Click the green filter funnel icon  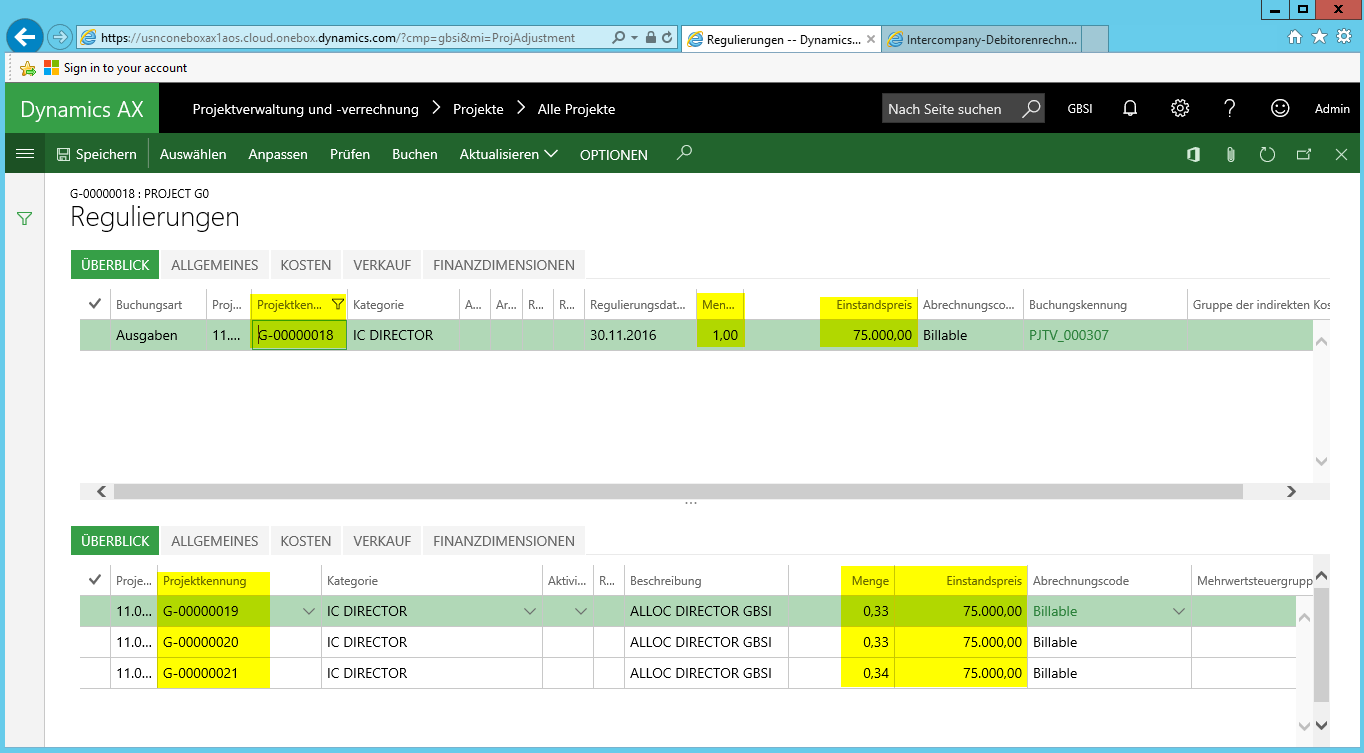click(25, 218)
